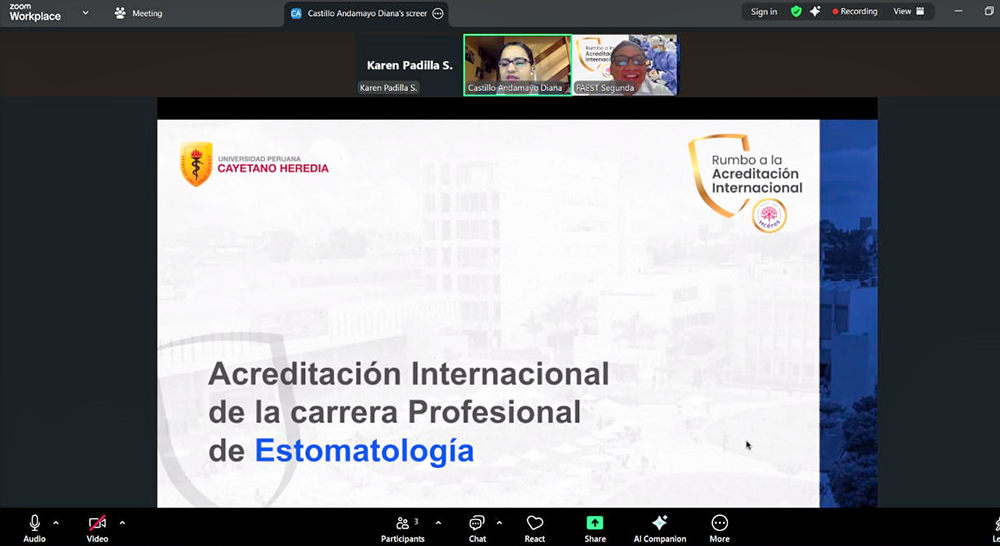Viewport: 1000px width, 546px height.
Task: Click the red Recording indicator
Action: (855, 11)
